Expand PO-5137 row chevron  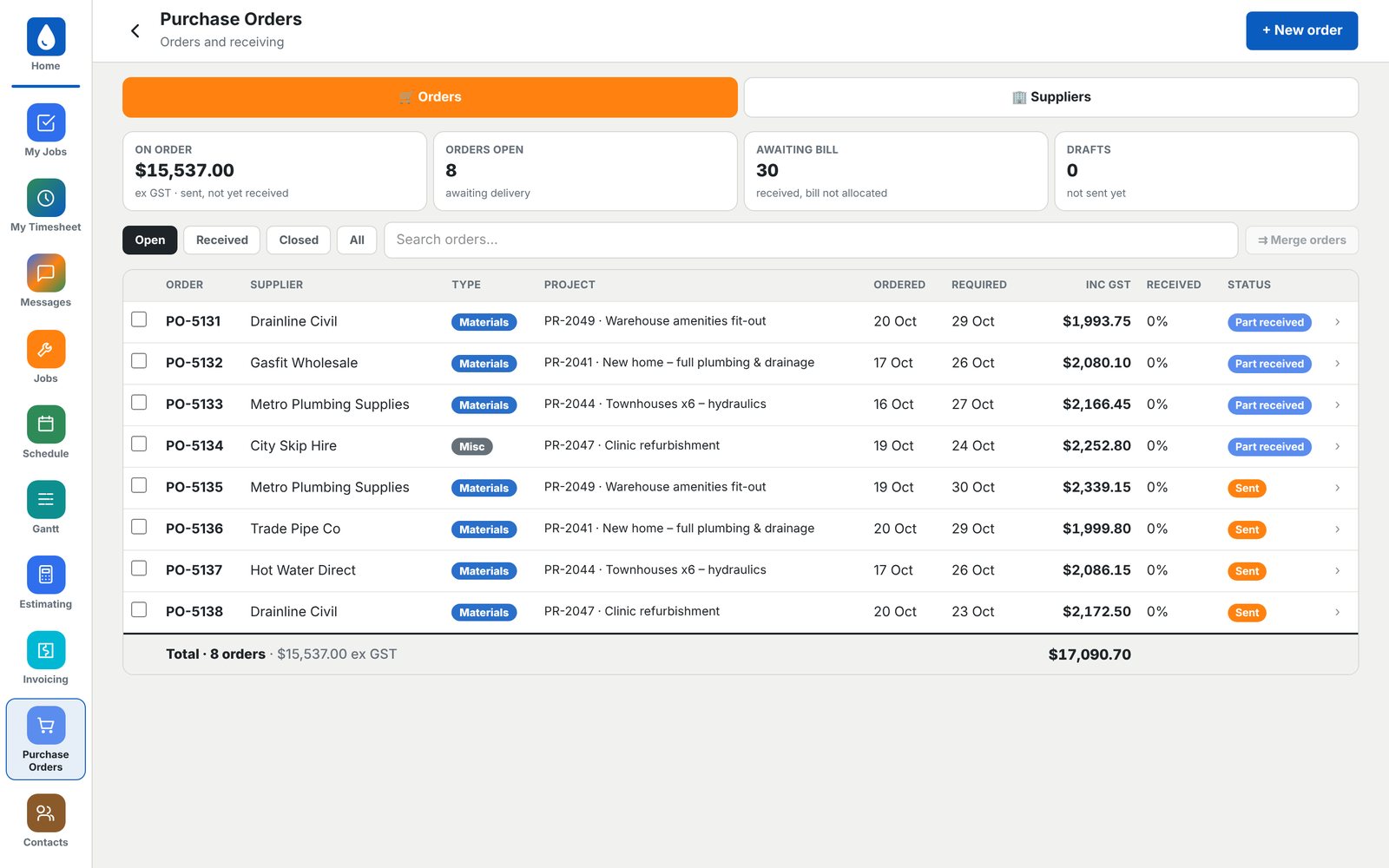1338,571
